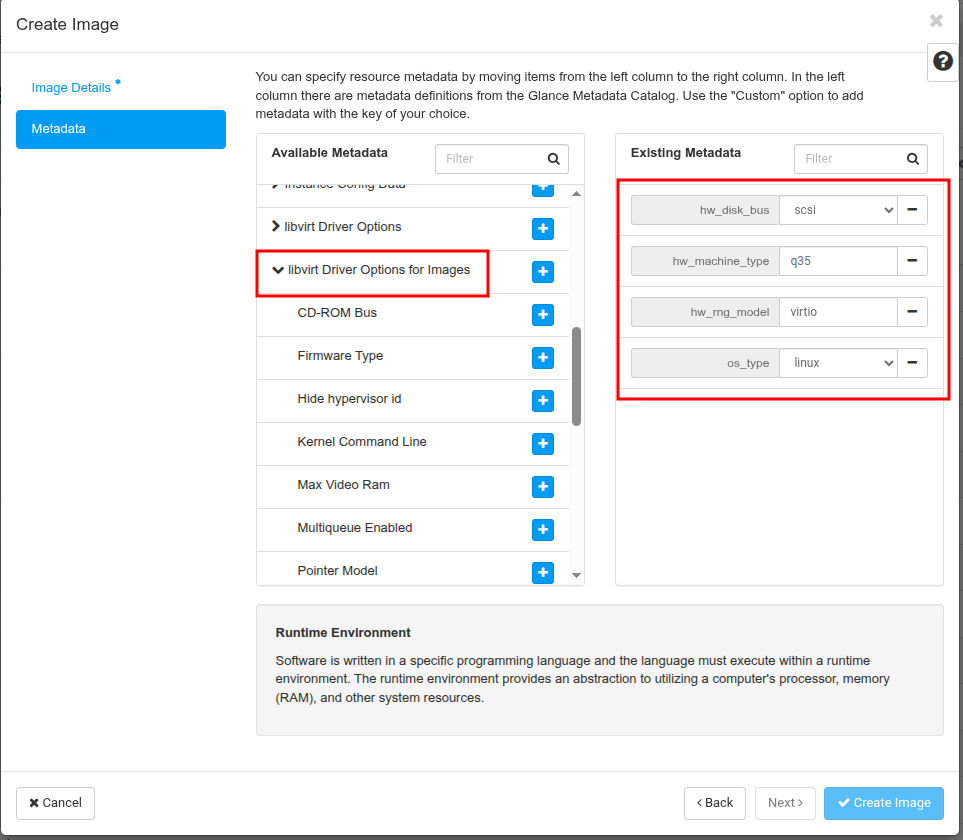Remove the hw_machine_type metadata entry

tap(912, 261)
